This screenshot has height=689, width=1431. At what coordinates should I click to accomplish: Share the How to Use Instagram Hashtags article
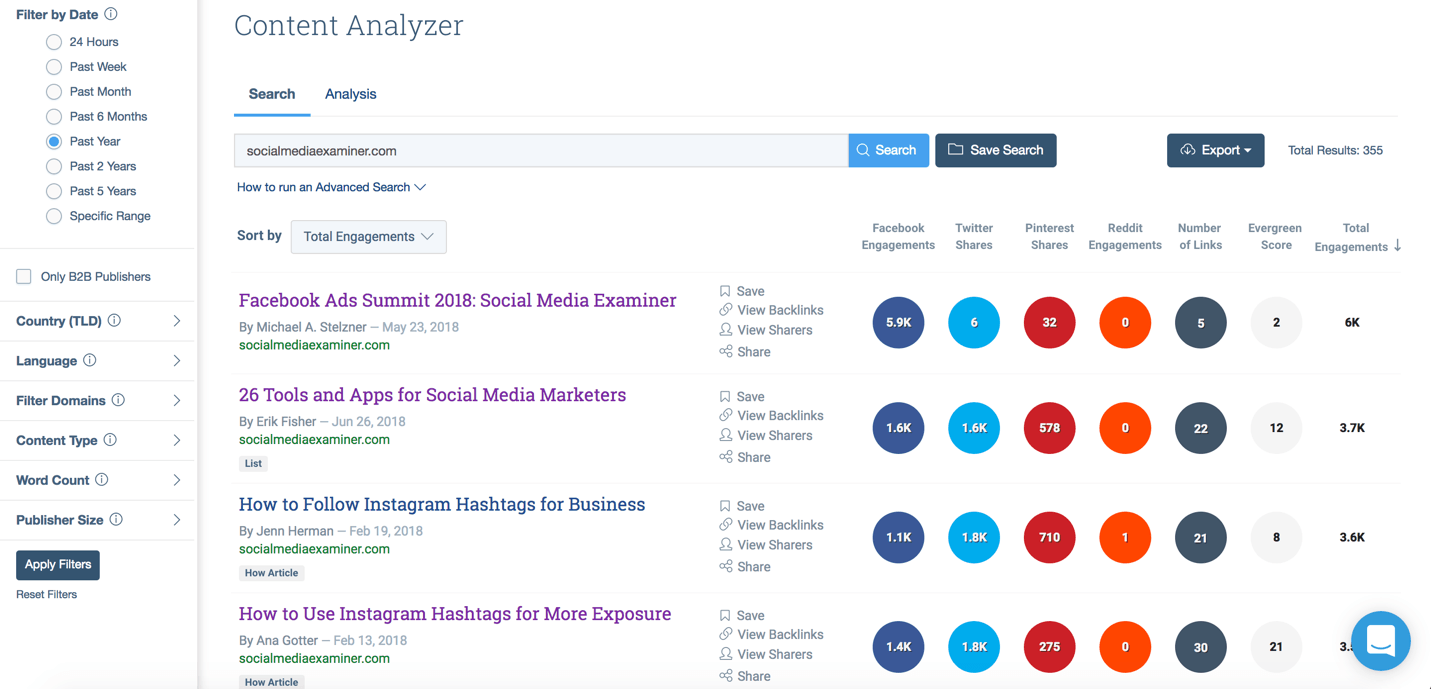(745, 676)
